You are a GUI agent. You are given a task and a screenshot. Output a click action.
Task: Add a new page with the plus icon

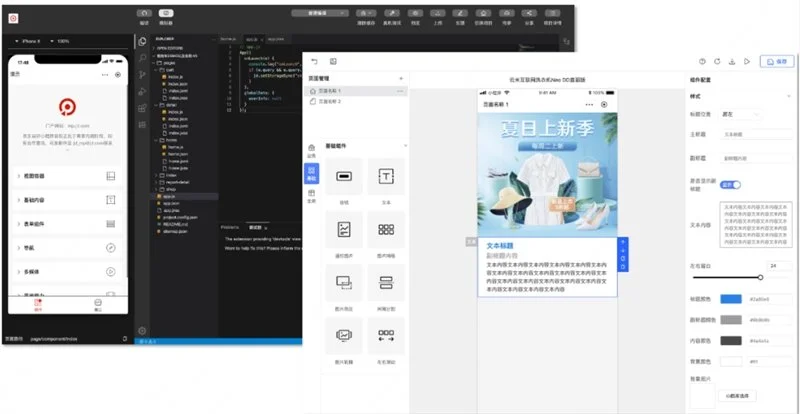[x=401, y=78]
